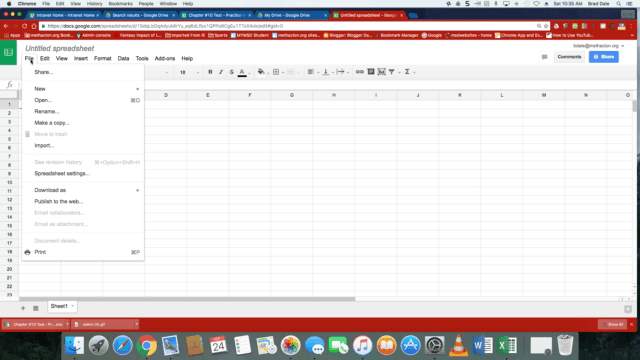This screenshot has height=360, width=640.
Task: Click the insert chart icon
Action: [x=381, y=72]
